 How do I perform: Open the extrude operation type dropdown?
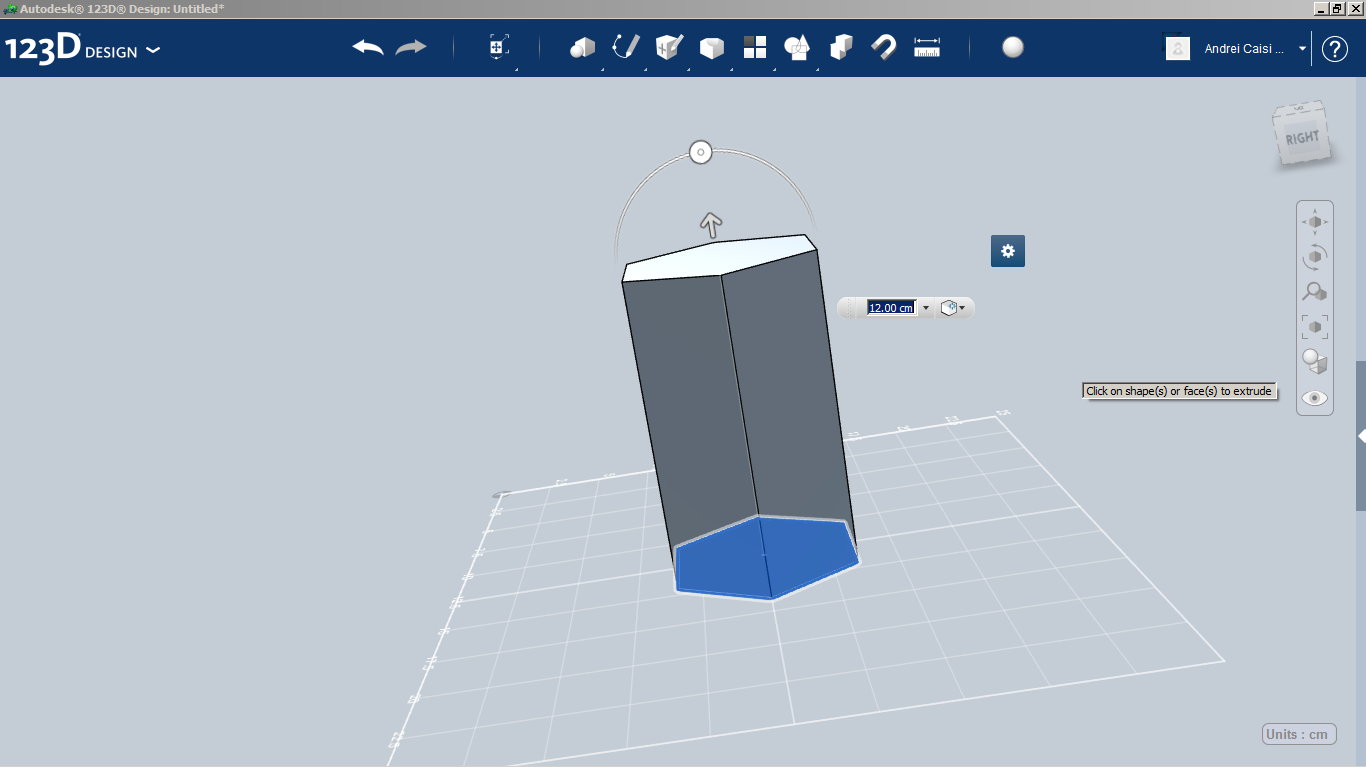[x=953, y=308]
